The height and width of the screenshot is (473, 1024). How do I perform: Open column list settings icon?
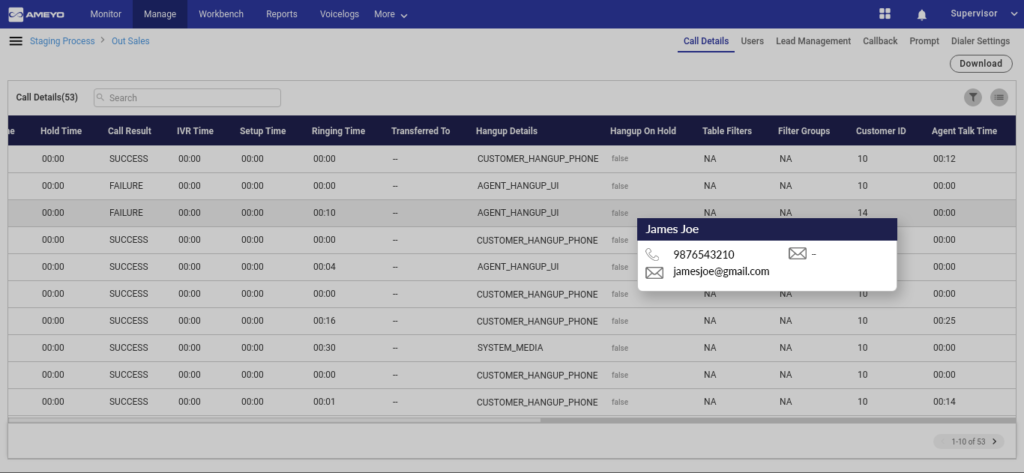999,97
